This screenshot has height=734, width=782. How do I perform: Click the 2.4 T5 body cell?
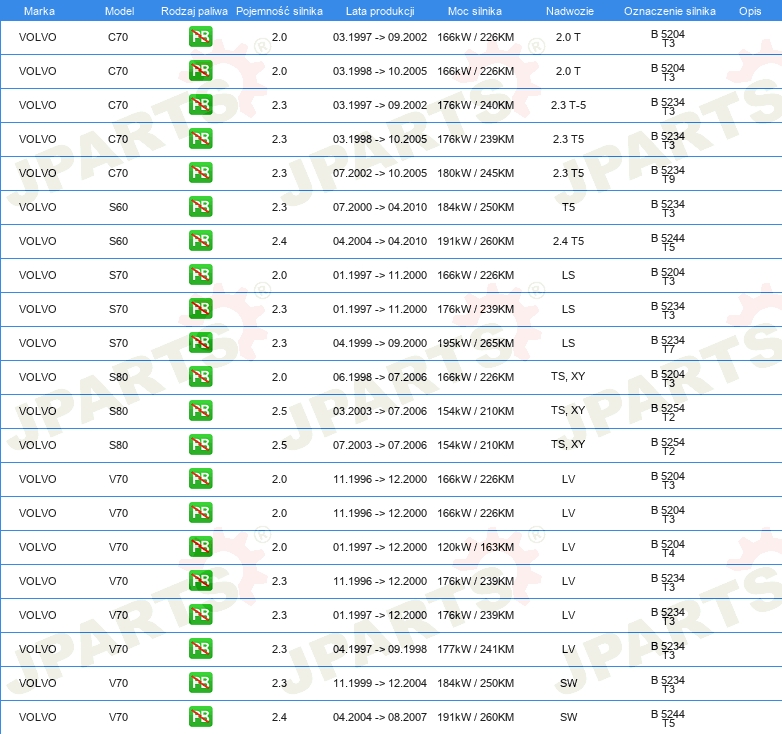[568, 241]
